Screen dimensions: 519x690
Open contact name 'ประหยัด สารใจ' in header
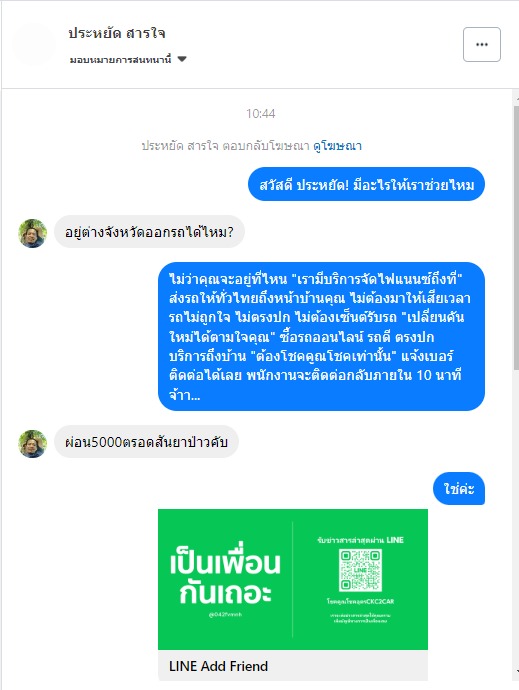[x=117, y=33]
